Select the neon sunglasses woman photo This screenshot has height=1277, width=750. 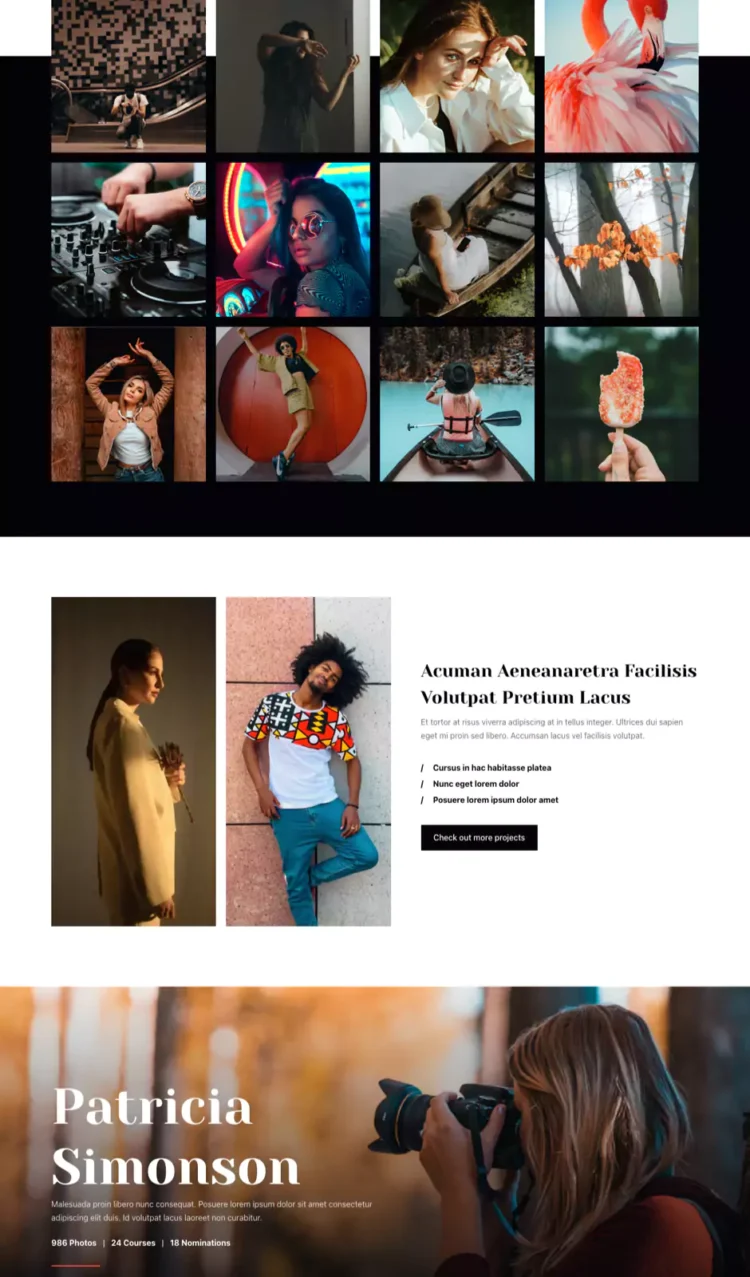(x=293, y=240)
